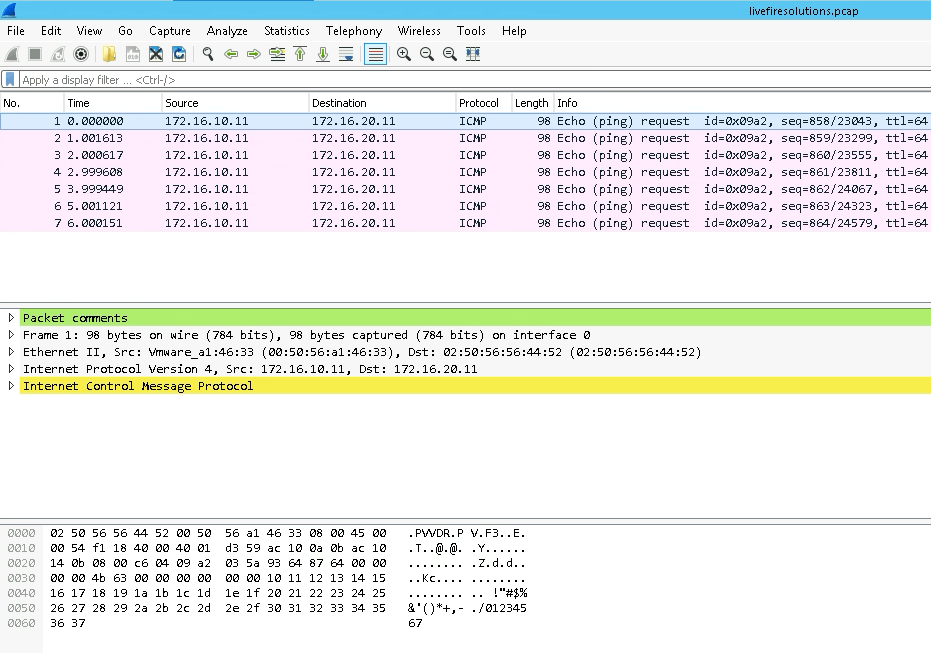
Task: Open capture options gear icon
Action: (x=81, y=55)
